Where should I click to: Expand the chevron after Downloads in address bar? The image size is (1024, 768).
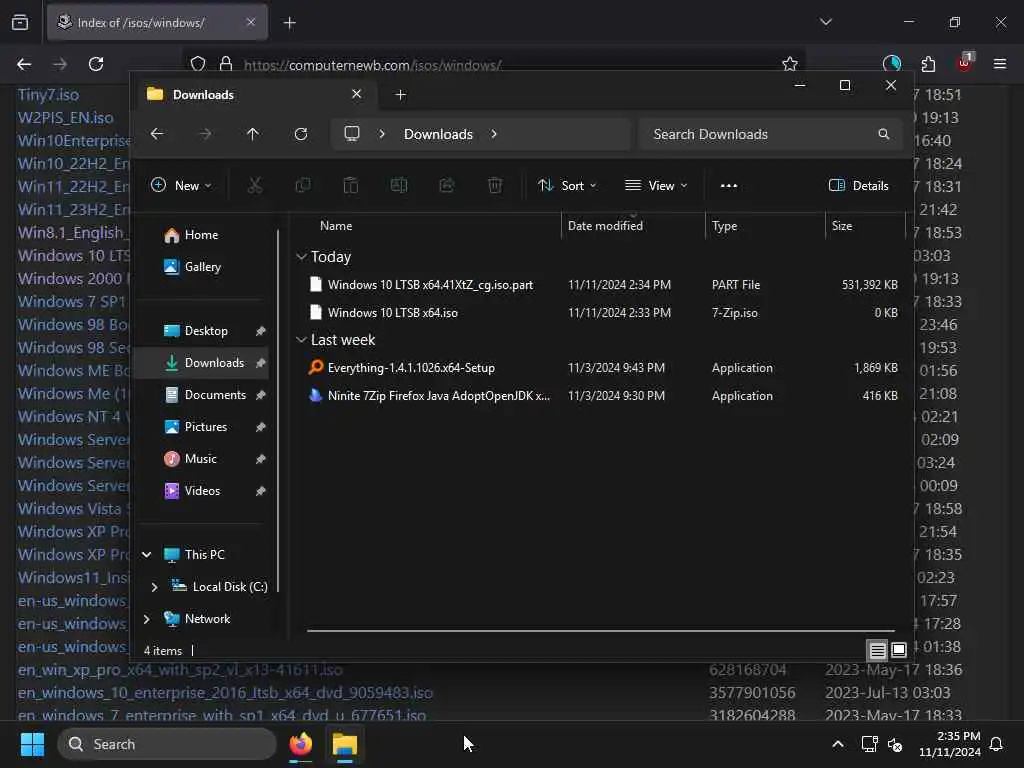[x=494, y=134]
